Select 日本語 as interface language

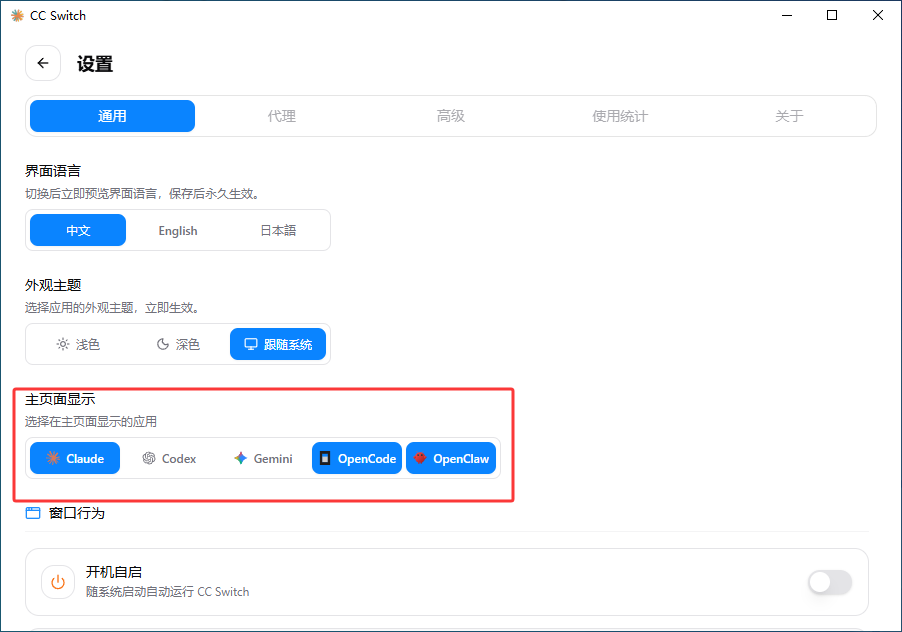point(278,230)
